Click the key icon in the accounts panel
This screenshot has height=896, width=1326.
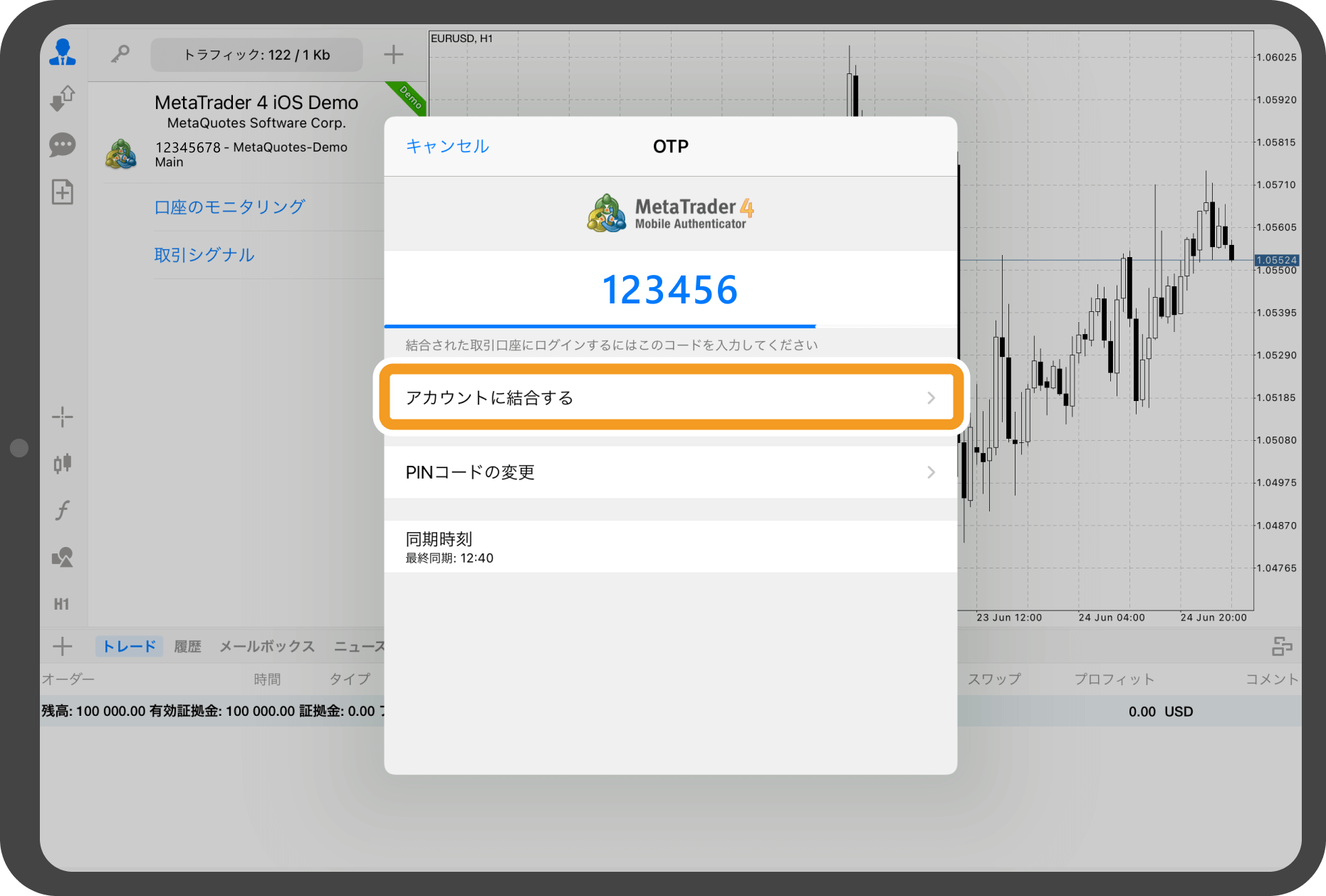pyautogui.click(x=120, y=54)
